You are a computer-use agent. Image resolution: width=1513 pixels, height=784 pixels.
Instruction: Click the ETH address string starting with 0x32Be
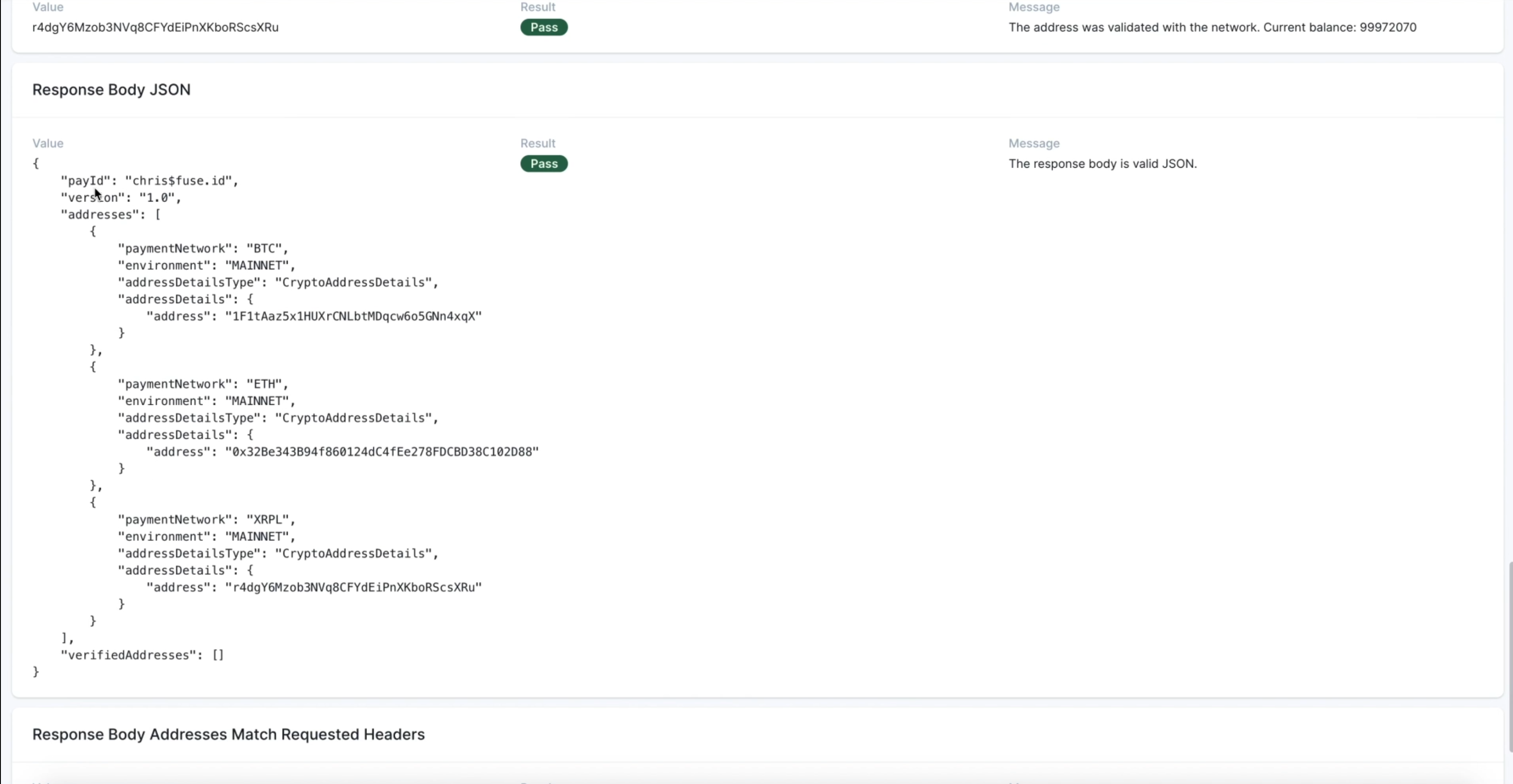click(x=382, y=452)
